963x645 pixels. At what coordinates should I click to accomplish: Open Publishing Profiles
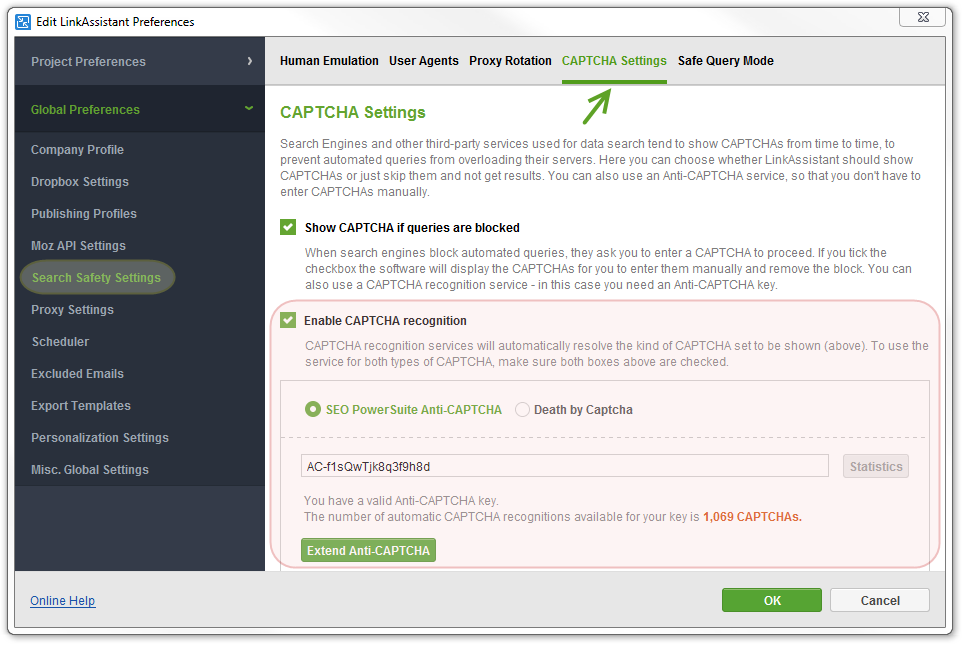point(84,214)
